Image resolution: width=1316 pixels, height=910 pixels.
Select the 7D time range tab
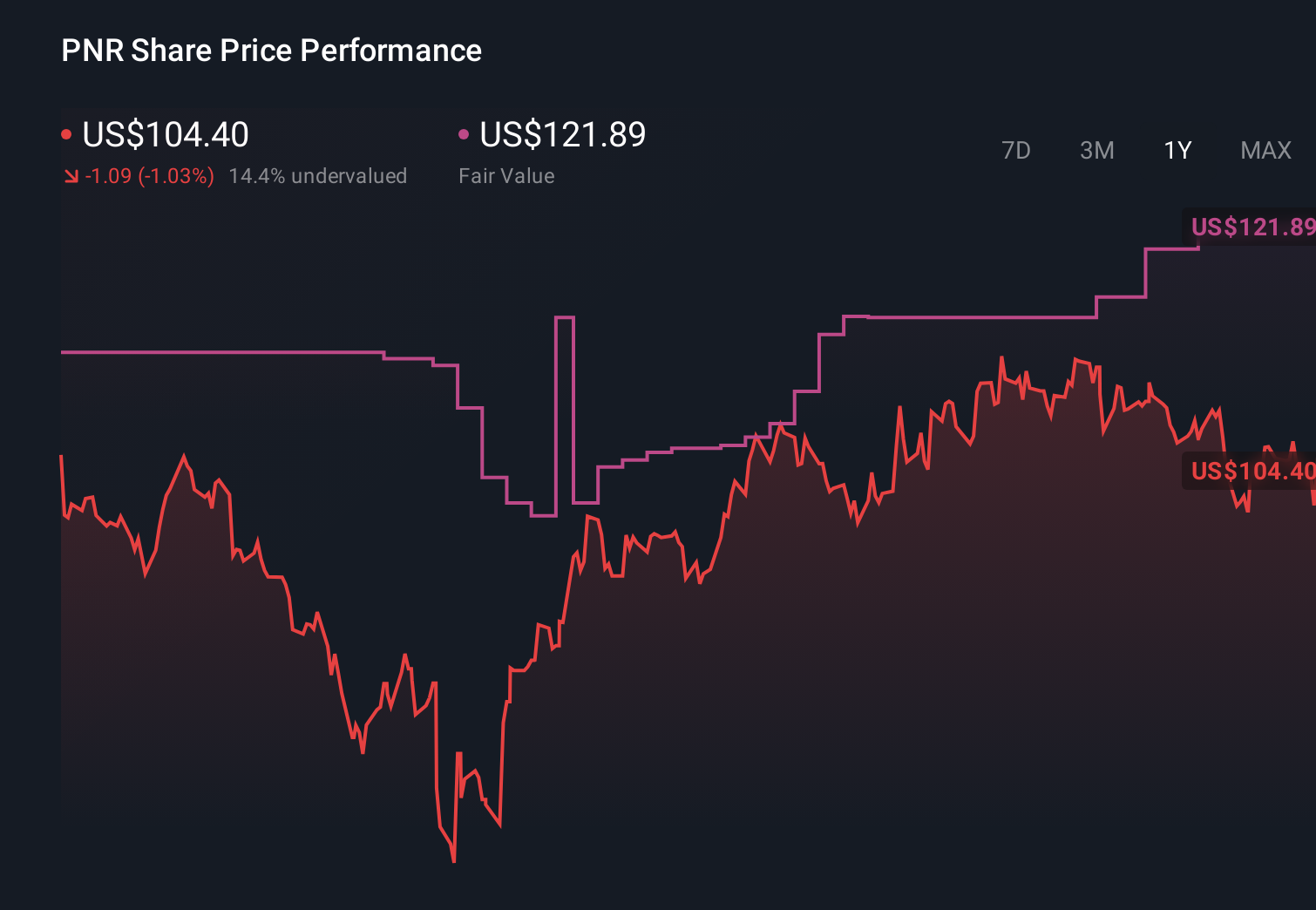point(1016,150)
